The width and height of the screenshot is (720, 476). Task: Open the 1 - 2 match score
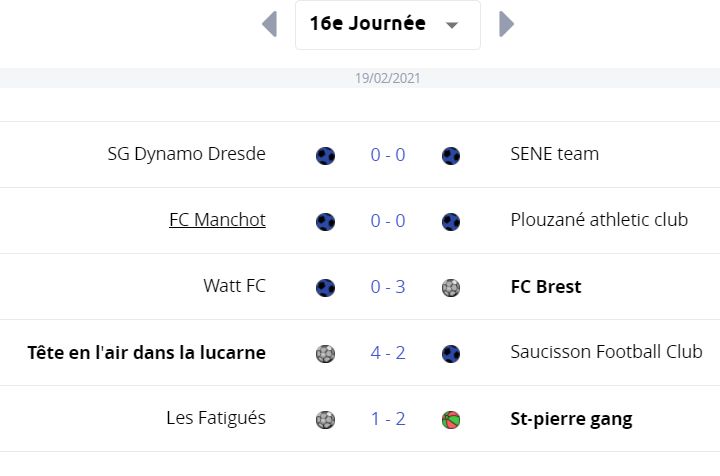[x=388, y=419]
